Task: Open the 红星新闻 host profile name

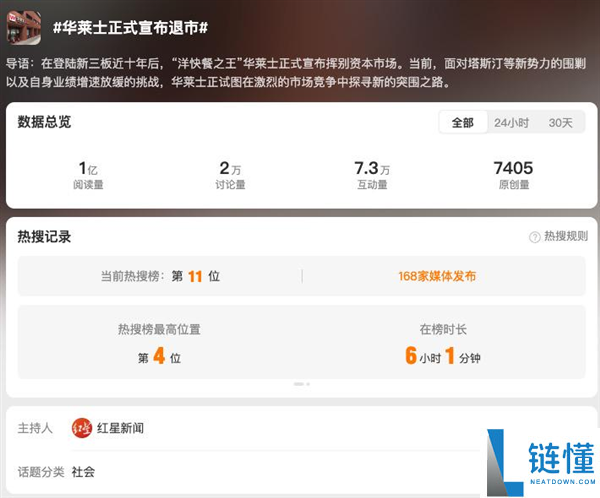Action: tap(121, 428)
